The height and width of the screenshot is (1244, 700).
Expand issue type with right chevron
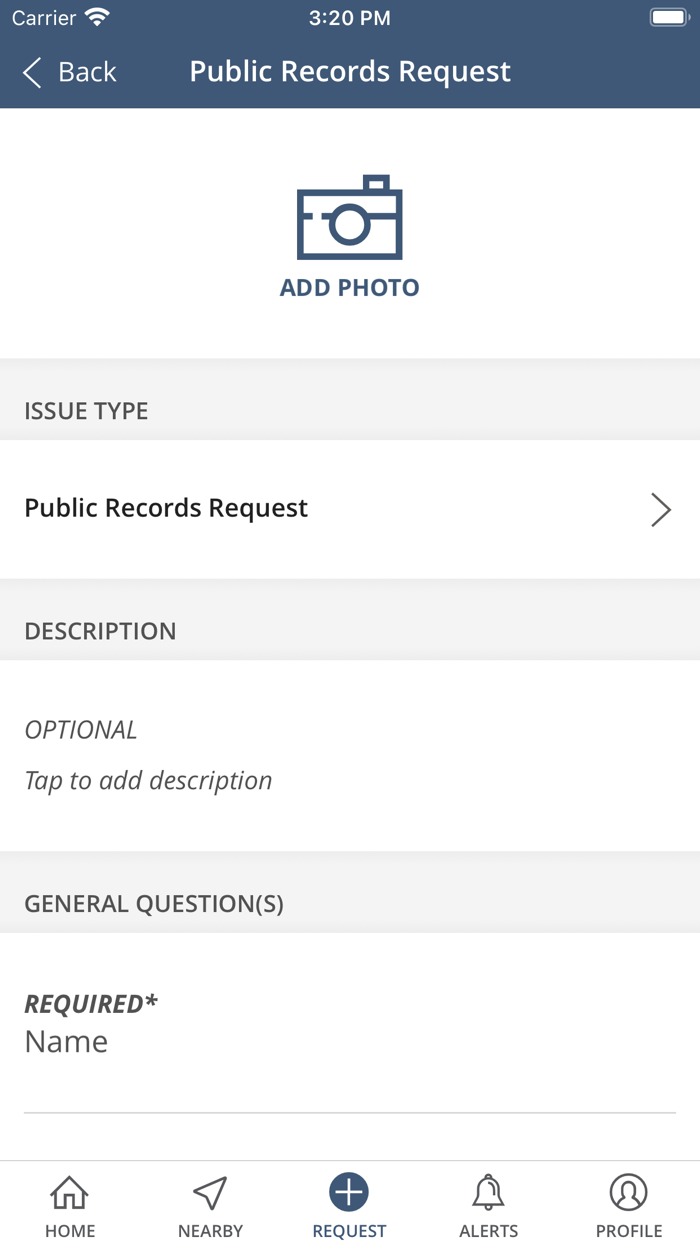point(660,509)
